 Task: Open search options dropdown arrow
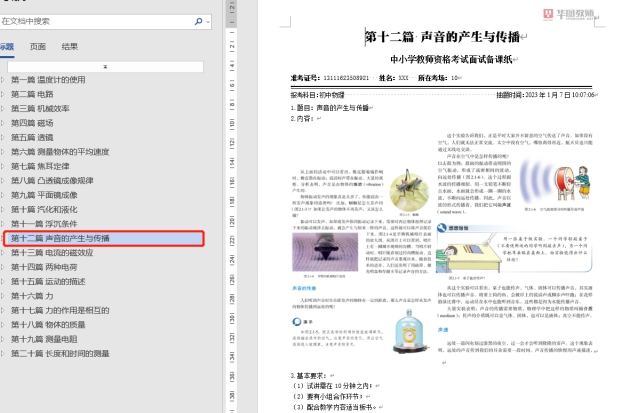(x=207, y=20)
